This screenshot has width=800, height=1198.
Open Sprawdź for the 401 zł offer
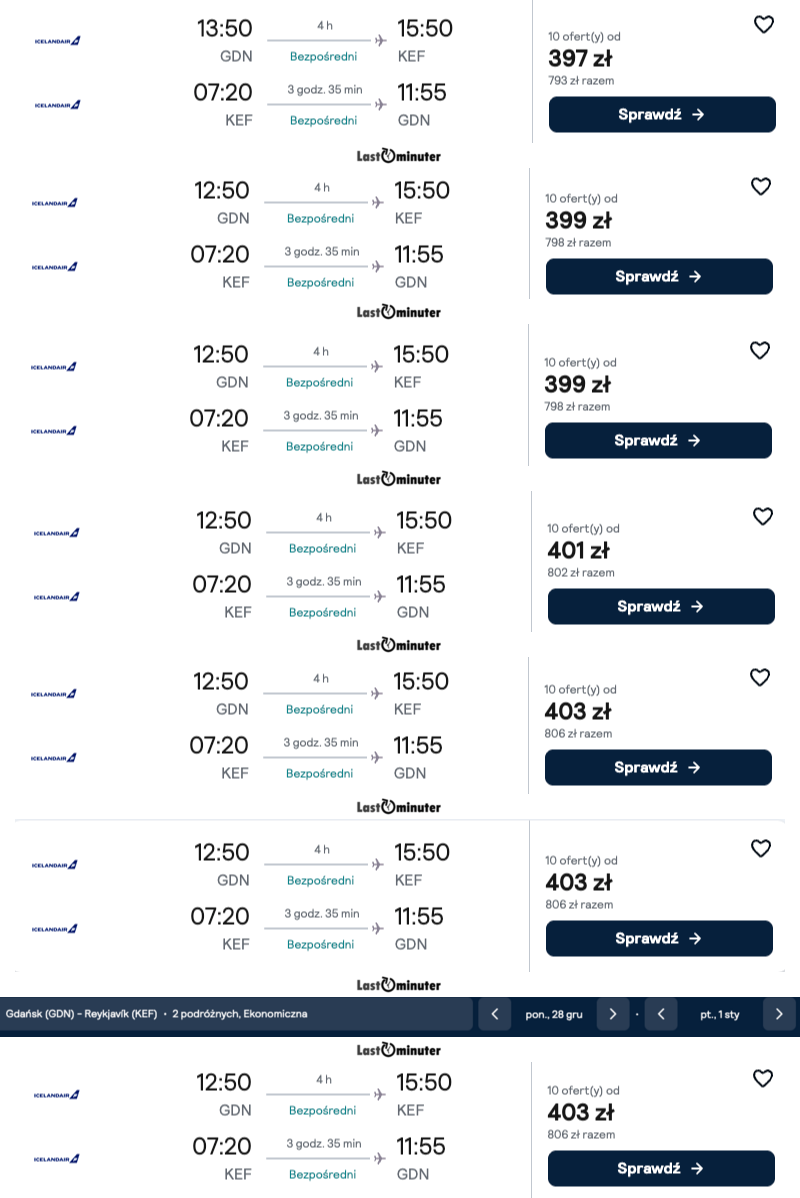[661, 607]
